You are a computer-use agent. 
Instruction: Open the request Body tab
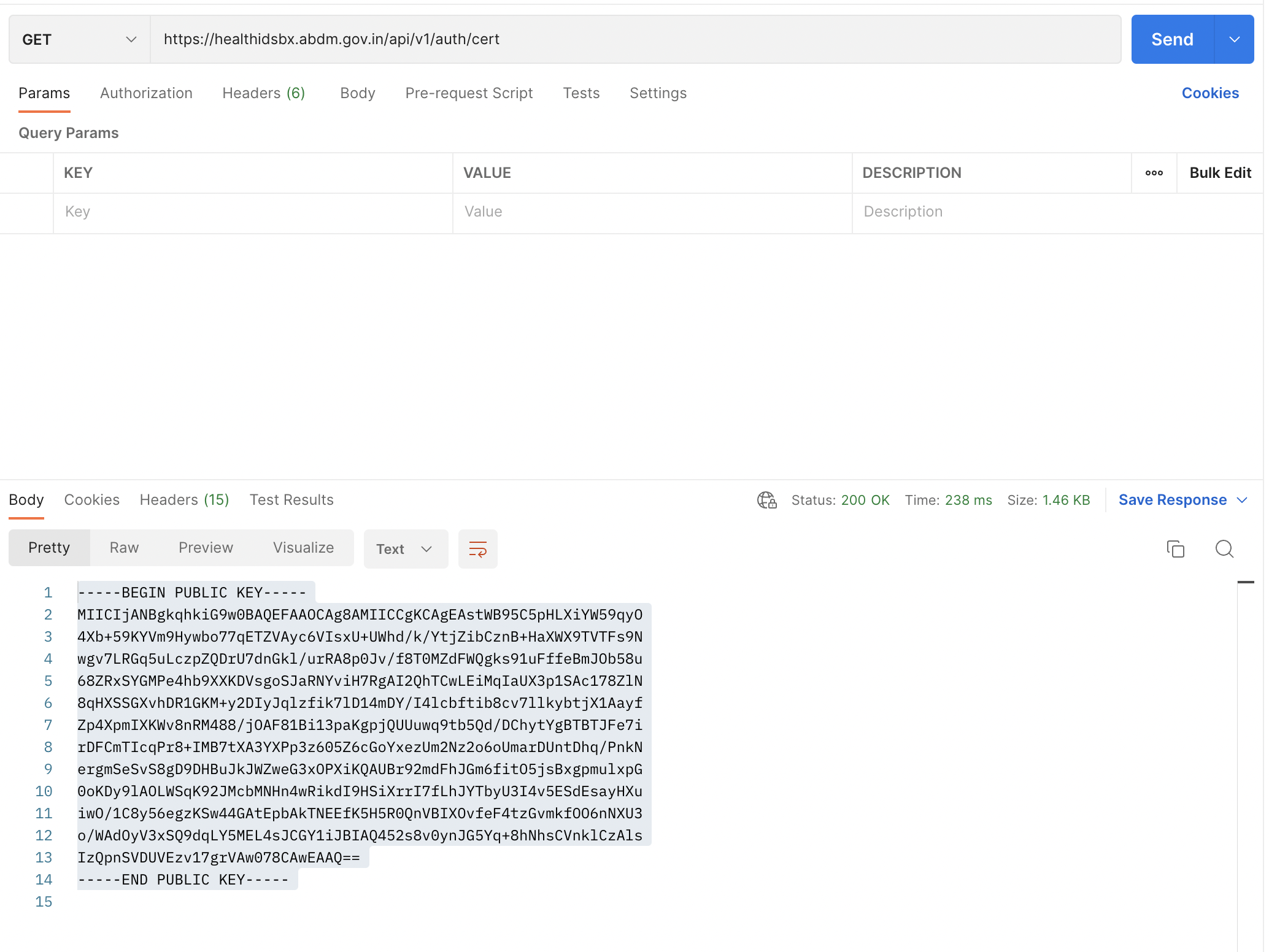click(358, 93)
